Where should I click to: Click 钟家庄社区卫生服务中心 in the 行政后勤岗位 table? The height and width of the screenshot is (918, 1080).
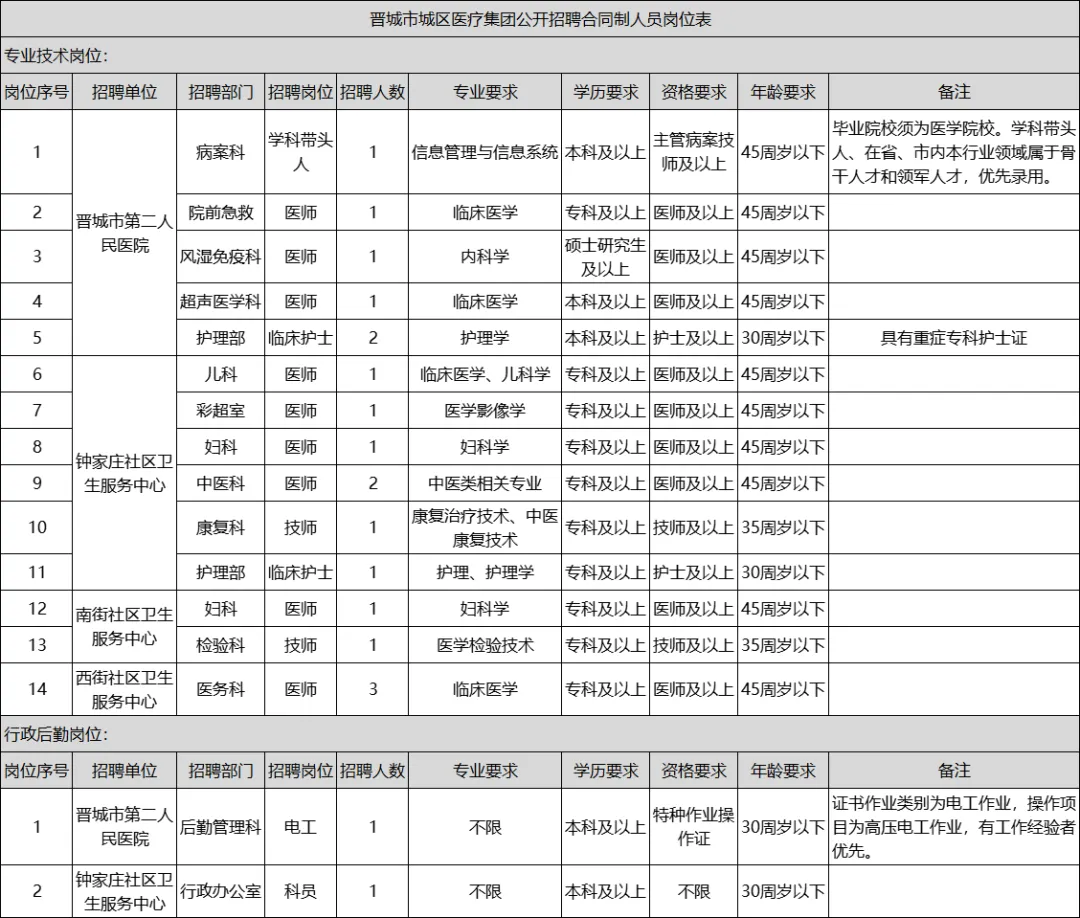click(x=124, y=891)
